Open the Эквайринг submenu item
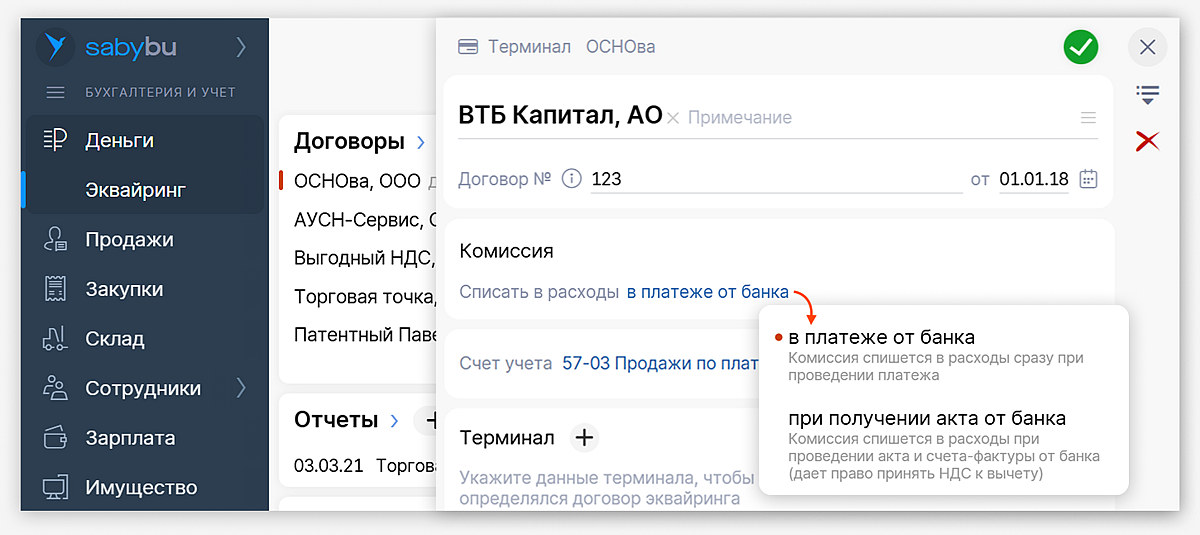Image resolution: width=1200 pixels, height=535 pixels. click(x=135, y=190)
